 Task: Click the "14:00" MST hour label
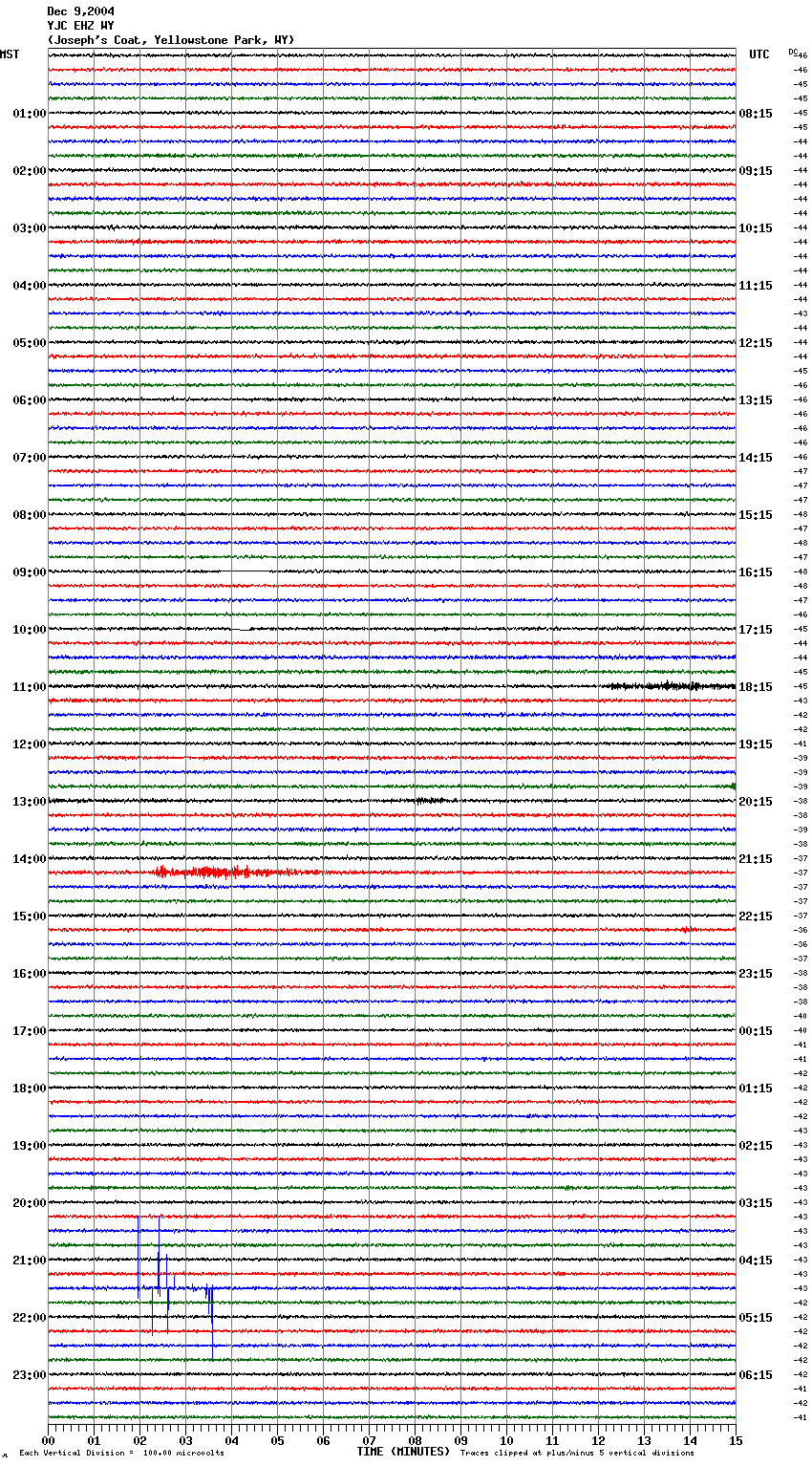[30, 859]
